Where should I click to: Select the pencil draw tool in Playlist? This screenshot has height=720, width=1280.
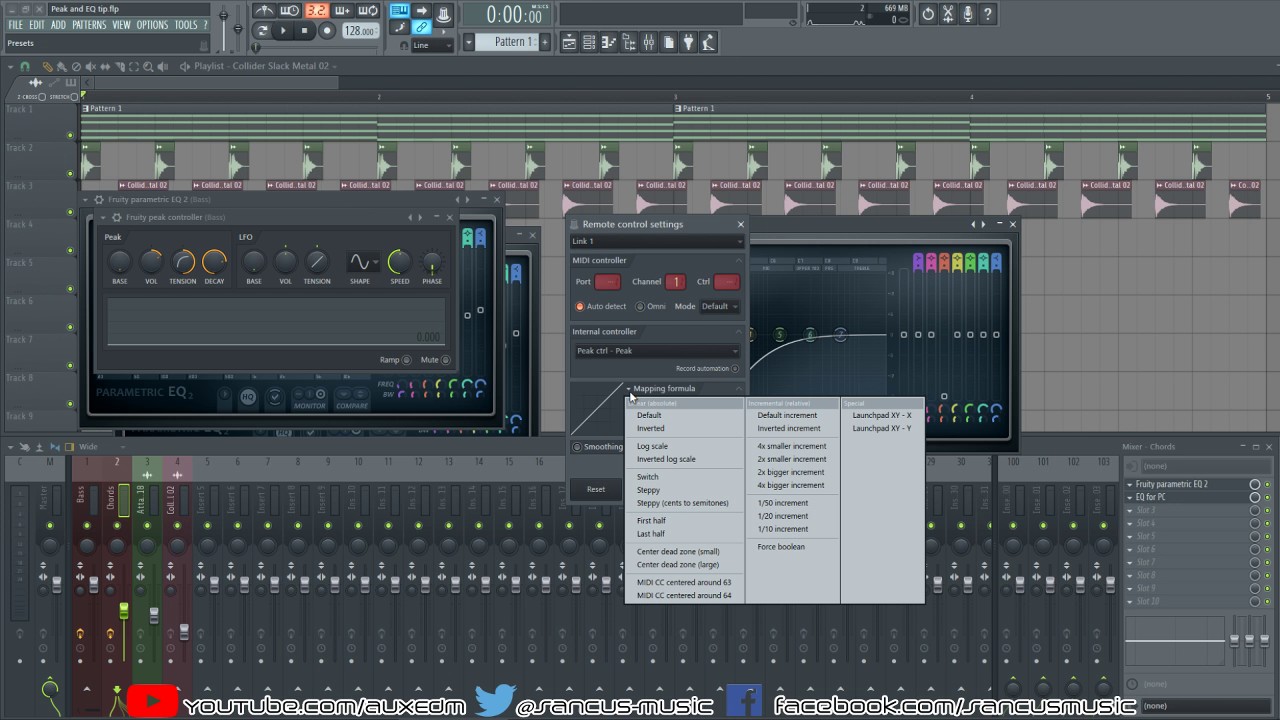click(x=47, y=67)
